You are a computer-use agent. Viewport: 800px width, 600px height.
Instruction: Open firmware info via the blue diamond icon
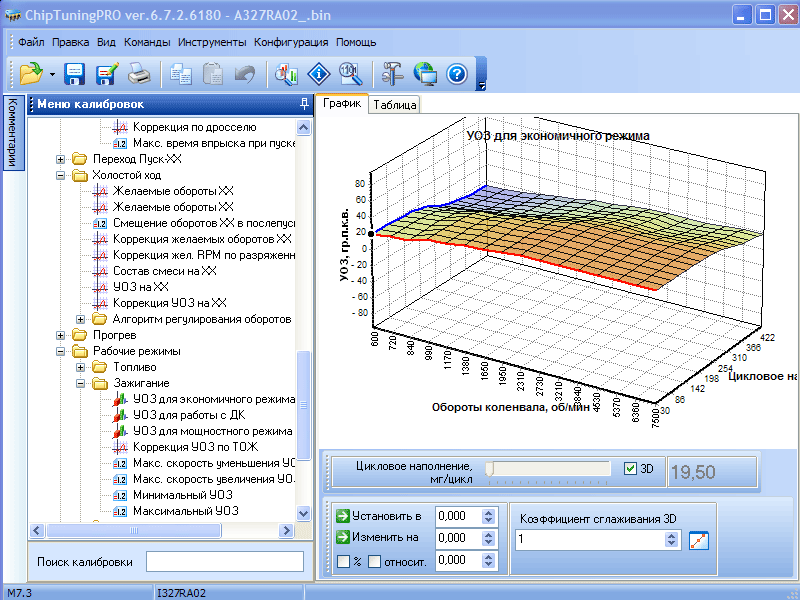319,74
